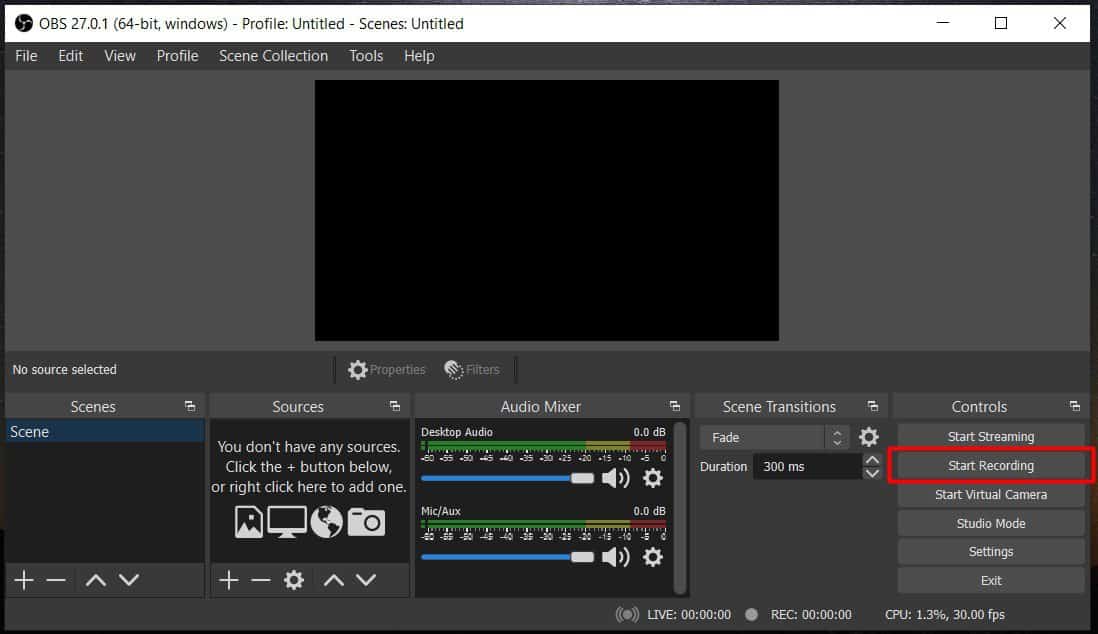Click the Audio Mixer vertical scrollbar

[x=679, y=508]
